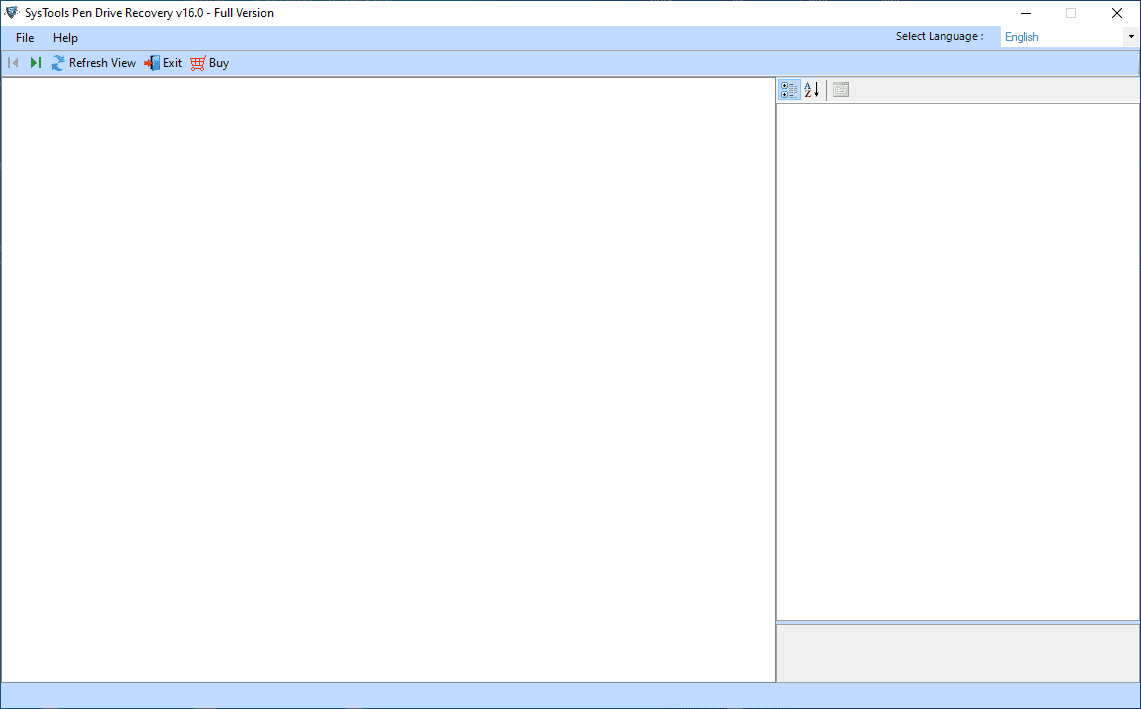Click the grayed previous-step arrow icon
1141x709 pixels.
[13, 63]
